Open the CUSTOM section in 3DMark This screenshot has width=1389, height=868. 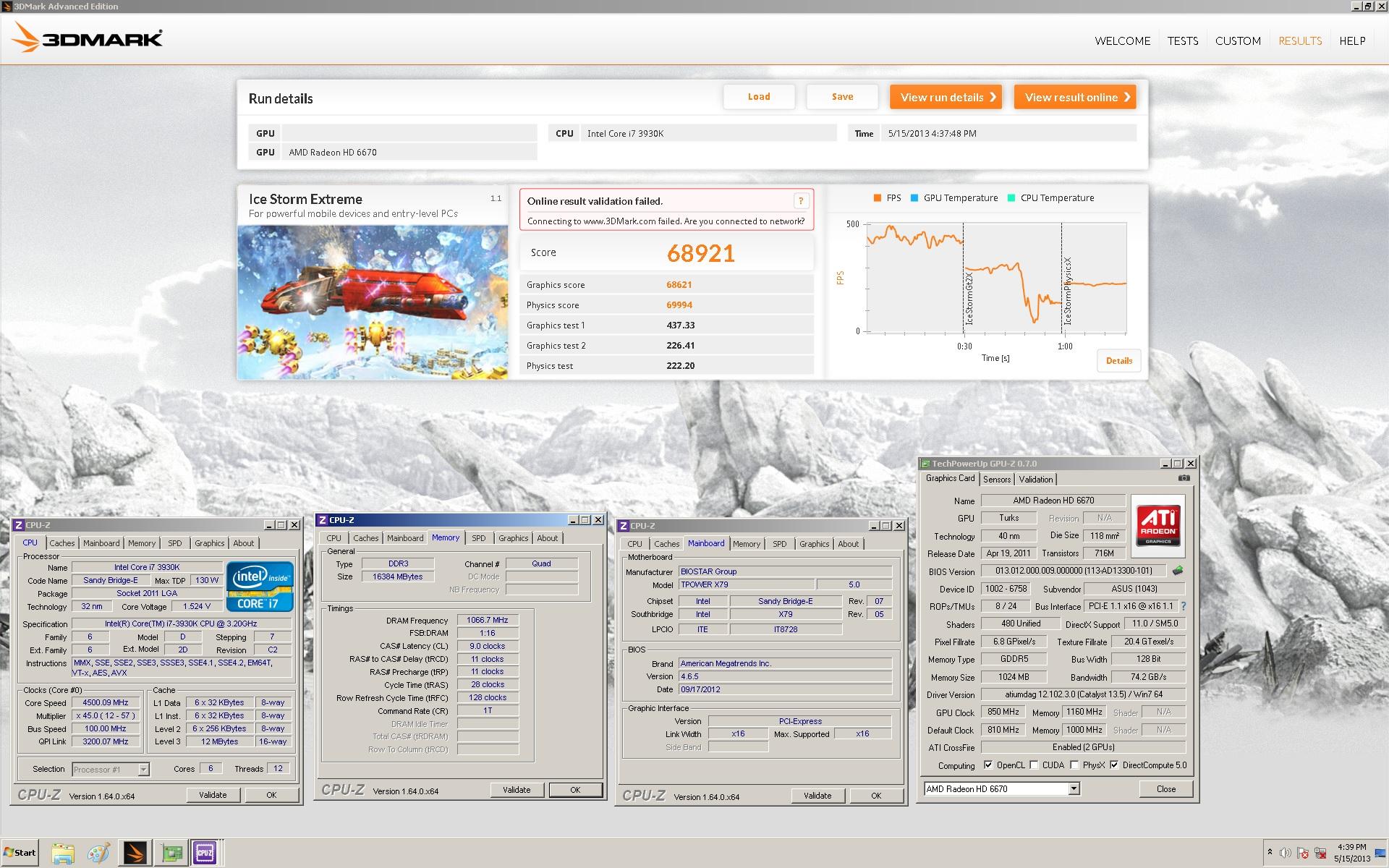coord(1238,41)
